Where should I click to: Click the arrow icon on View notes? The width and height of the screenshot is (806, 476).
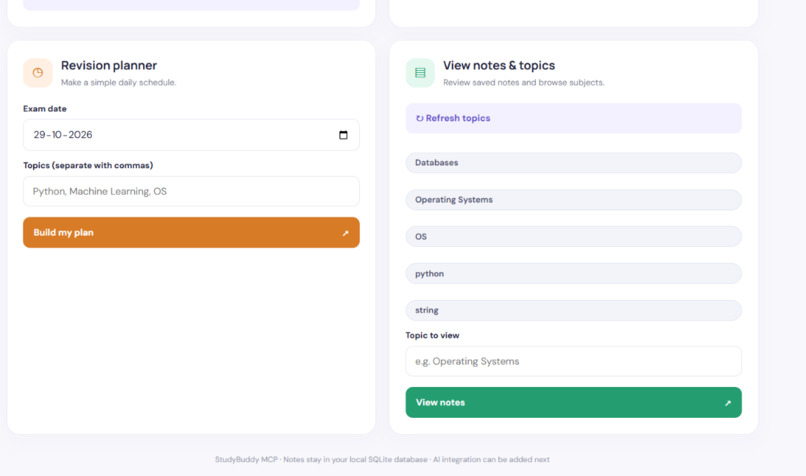(x=727, y=403)
